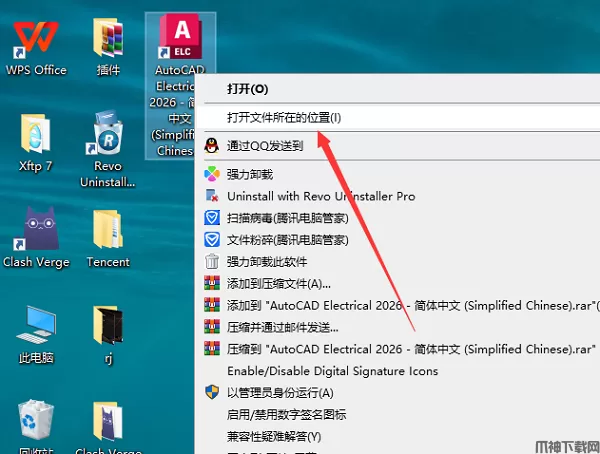The width and height of the screenshot is (600, 454).
Task: Choose 打开(O) from the context menu
Action: pyautogui.click(x=398, y=89)
